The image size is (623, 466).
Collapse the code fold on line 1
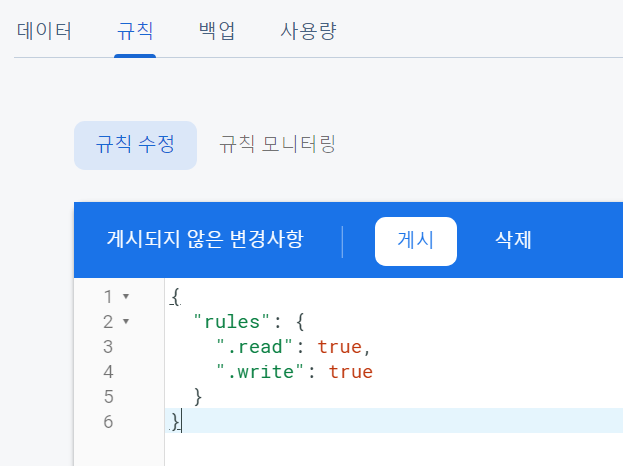[x=126, y=296]
